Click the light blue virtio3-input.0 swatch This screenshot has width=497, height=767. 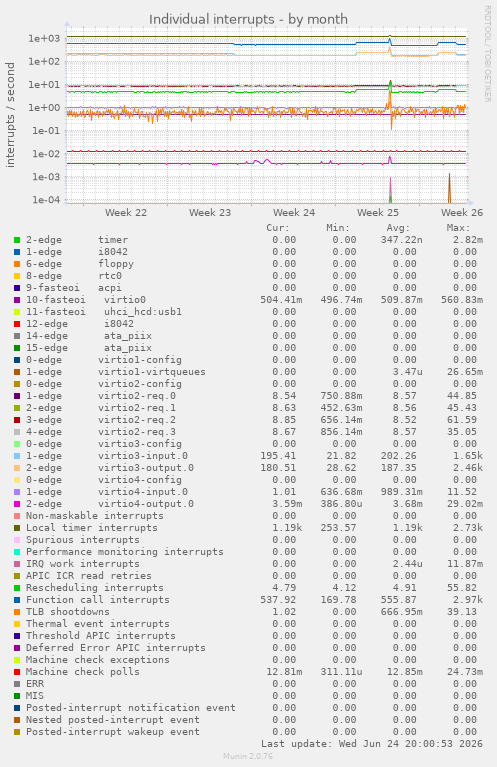17,456
